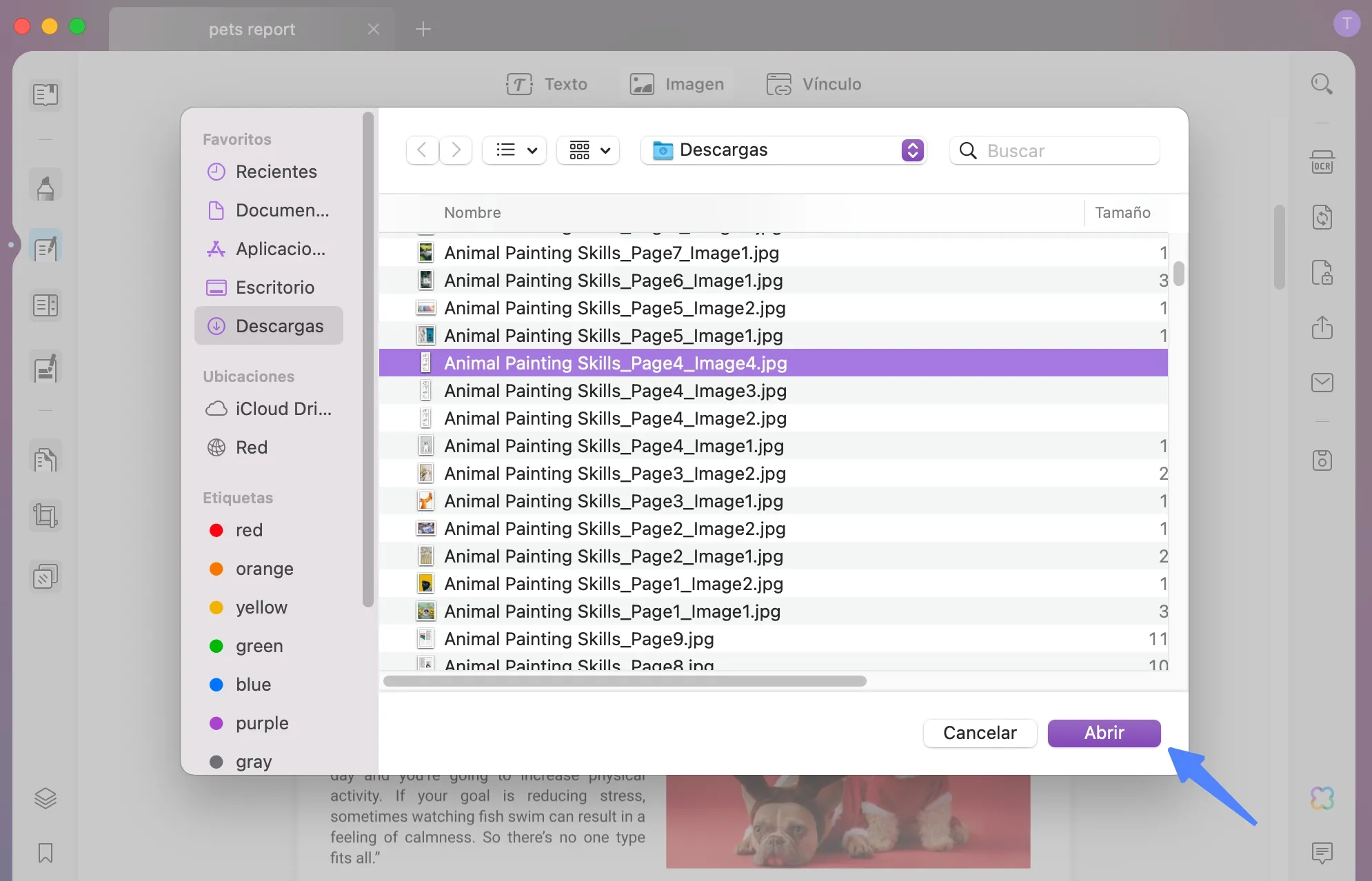
Task: Open the Fill & Sign form tool icon
Action: coord(46,367)
